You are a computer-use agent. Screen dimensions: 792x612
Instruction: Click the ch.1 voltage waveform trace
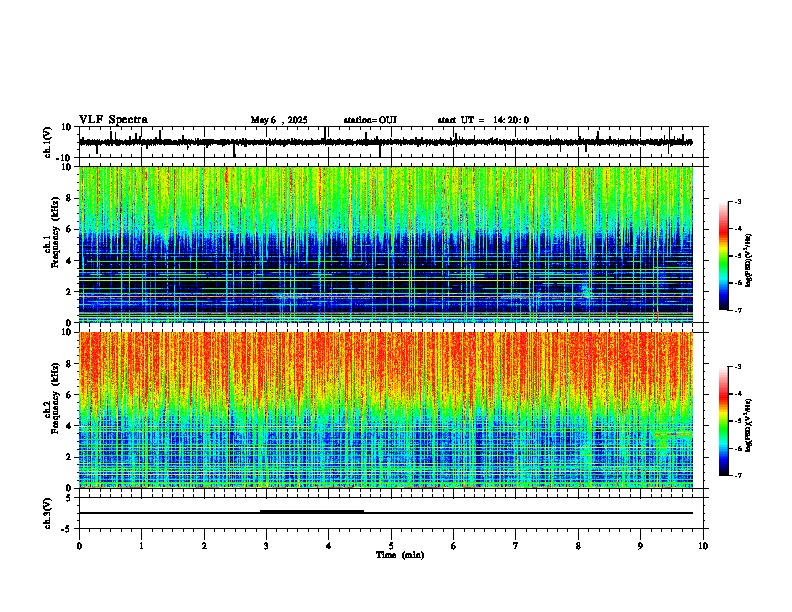tap(386, 142)
